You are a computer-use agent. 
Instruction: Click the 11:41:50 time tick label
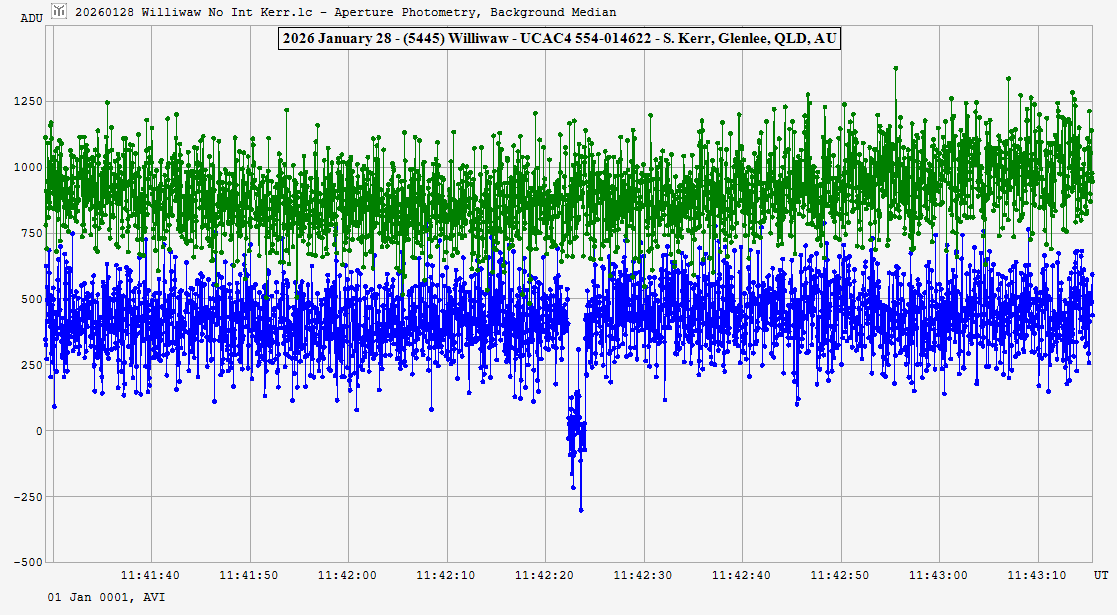(x=249, y=575)
